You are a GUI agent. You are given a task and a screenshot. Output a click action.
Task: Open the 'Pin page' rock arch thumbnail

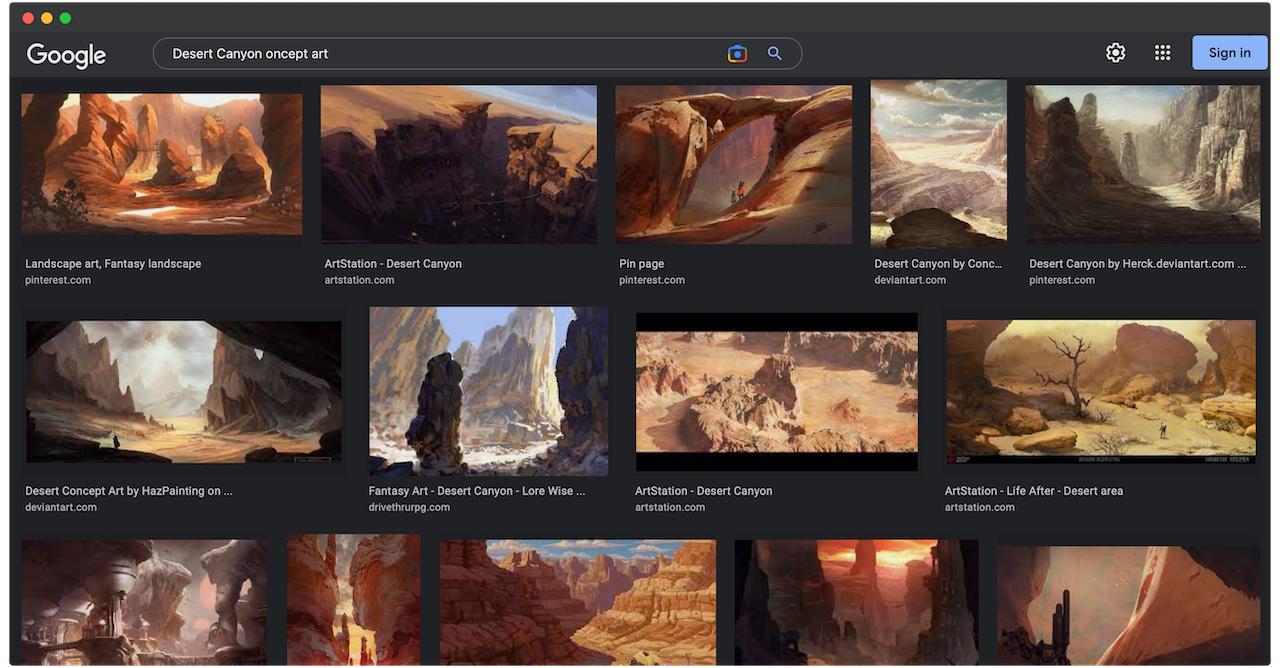tap(734, 164)
